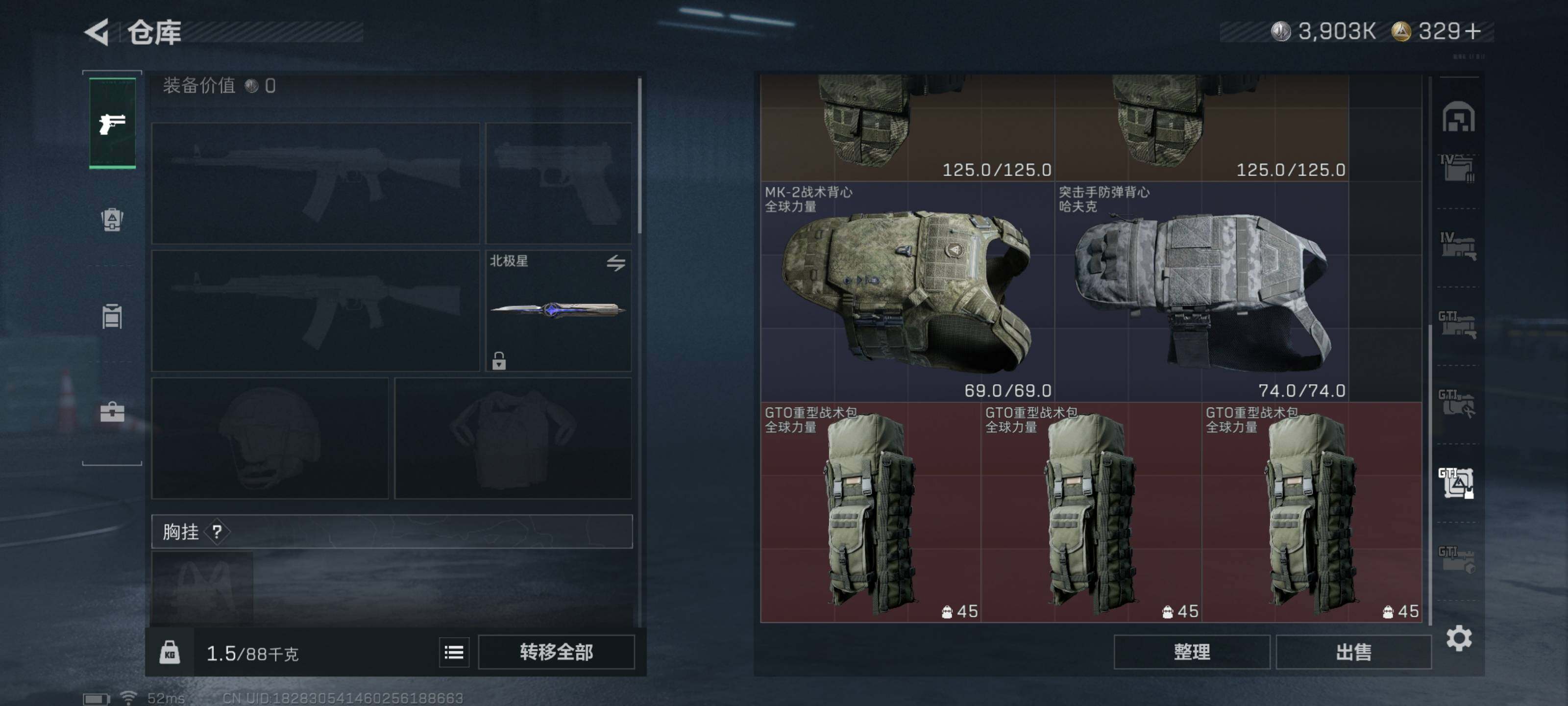
Task: Click the warehouse grid scrollbar
Action: pyautogui.click(x=1430, y=475)
